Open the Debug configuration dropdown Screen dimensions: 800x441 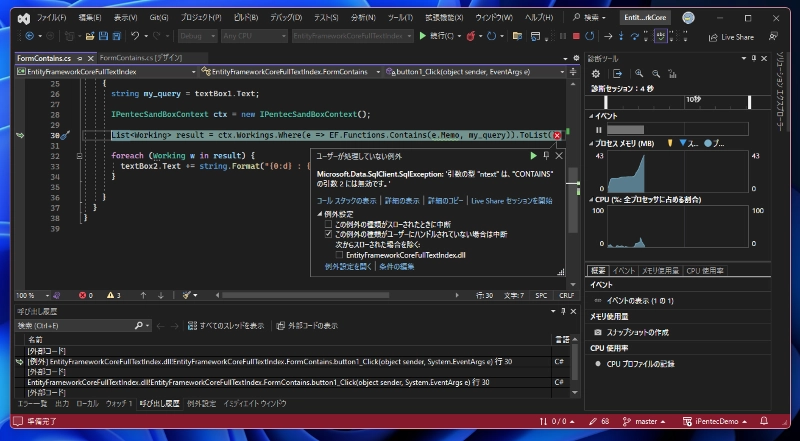(x=198, y=36)
